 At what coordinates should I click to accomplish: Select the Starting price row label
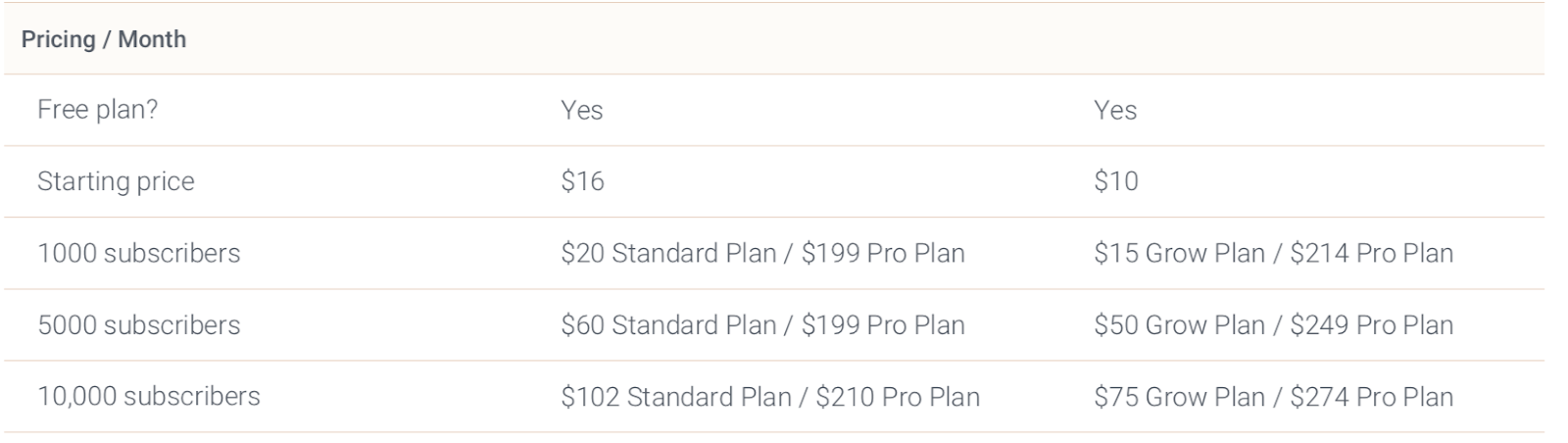pyautogui.click(x=116, y=181)
